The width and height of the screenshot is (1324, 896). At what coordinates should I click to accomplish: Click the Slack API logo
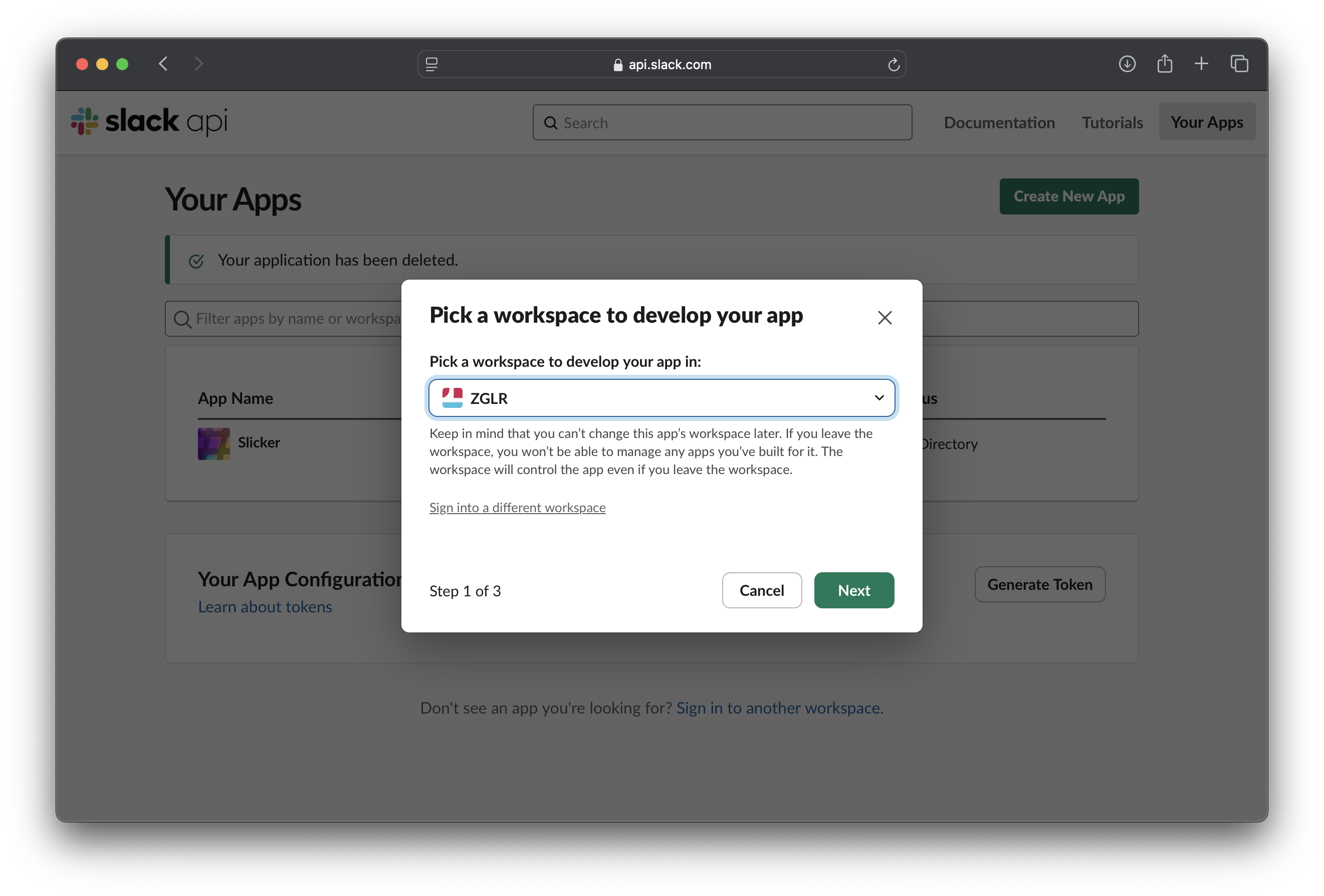point(149,121)
